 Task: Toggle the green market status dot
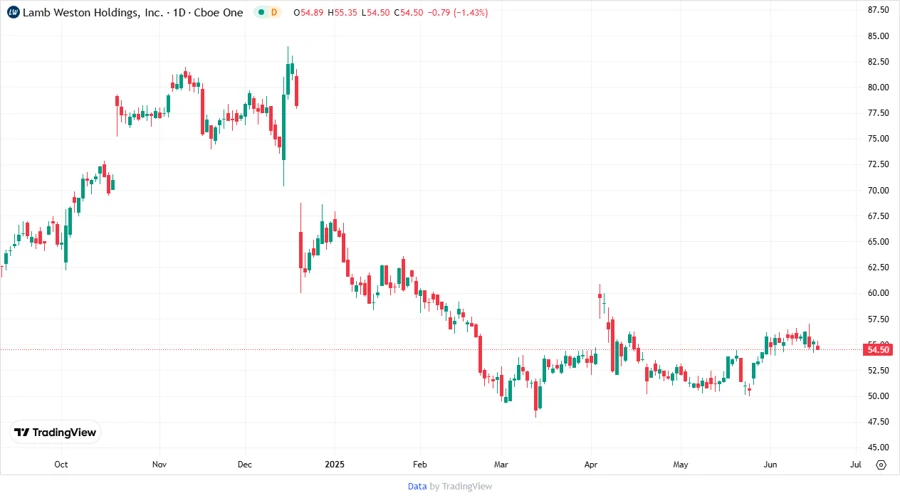[x=261, y=12]
